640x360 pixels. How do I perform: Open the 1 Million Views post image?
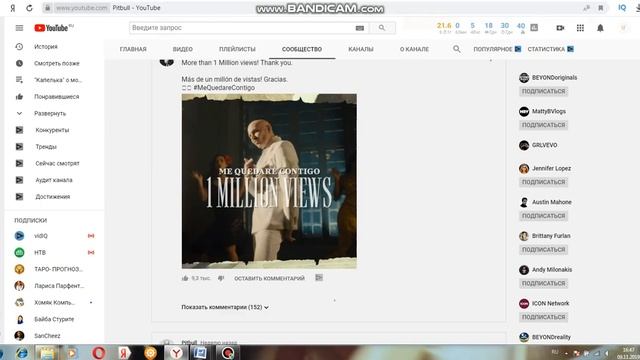269,181
